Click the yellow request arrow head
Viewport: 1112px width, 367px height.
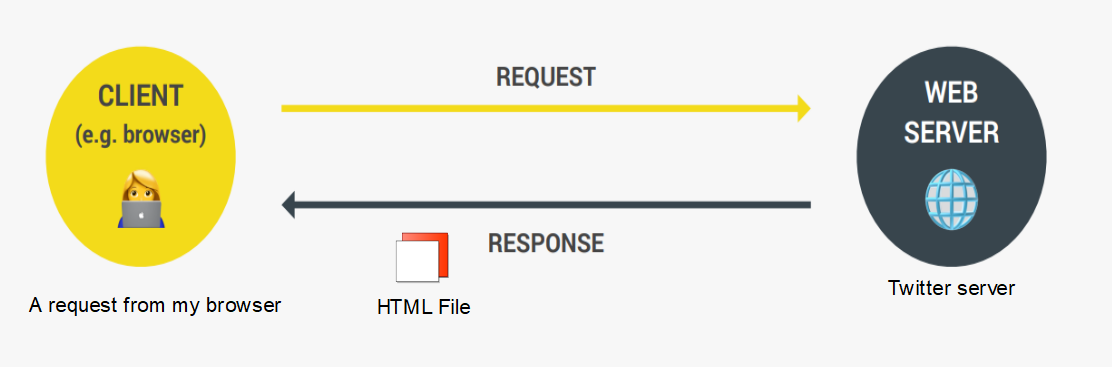pos(804,108)
